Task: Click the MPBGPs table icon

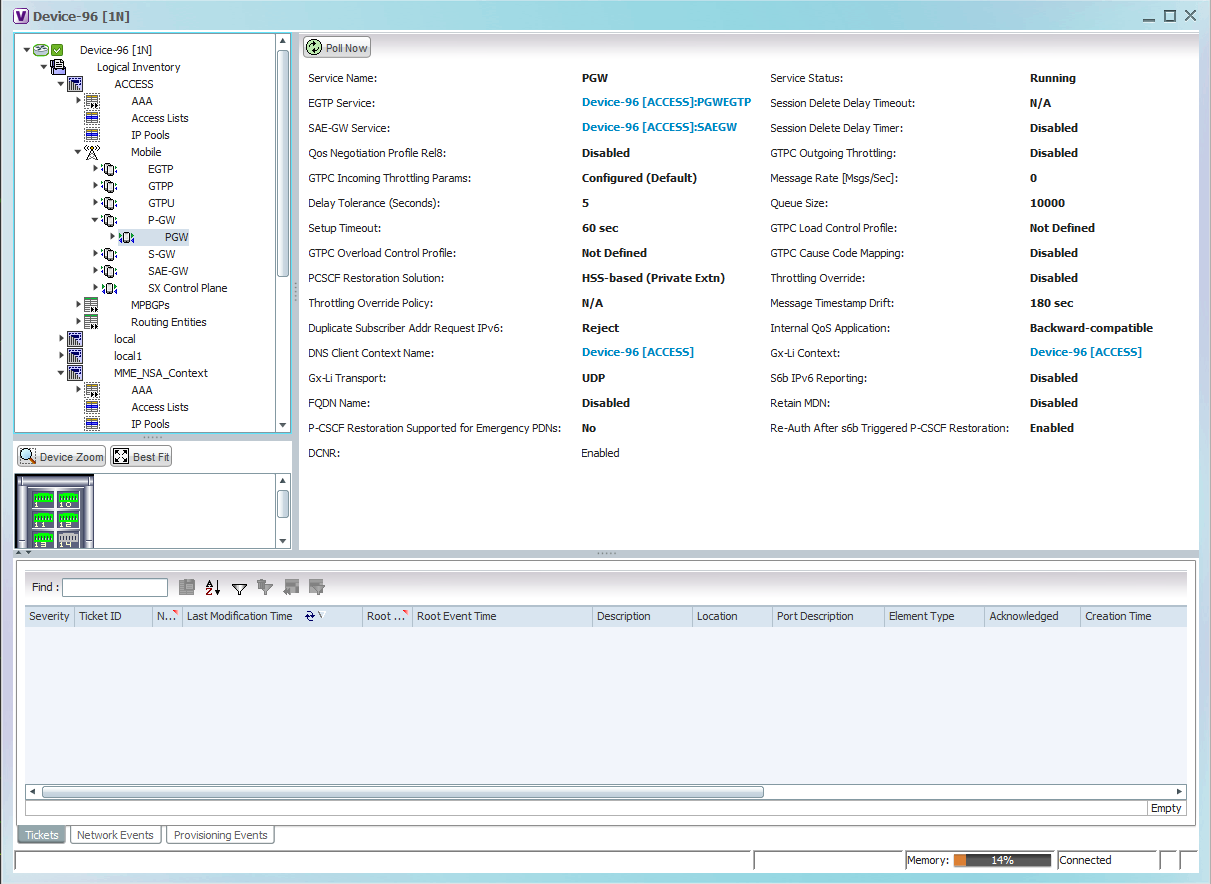Action: tap(92, 305)
